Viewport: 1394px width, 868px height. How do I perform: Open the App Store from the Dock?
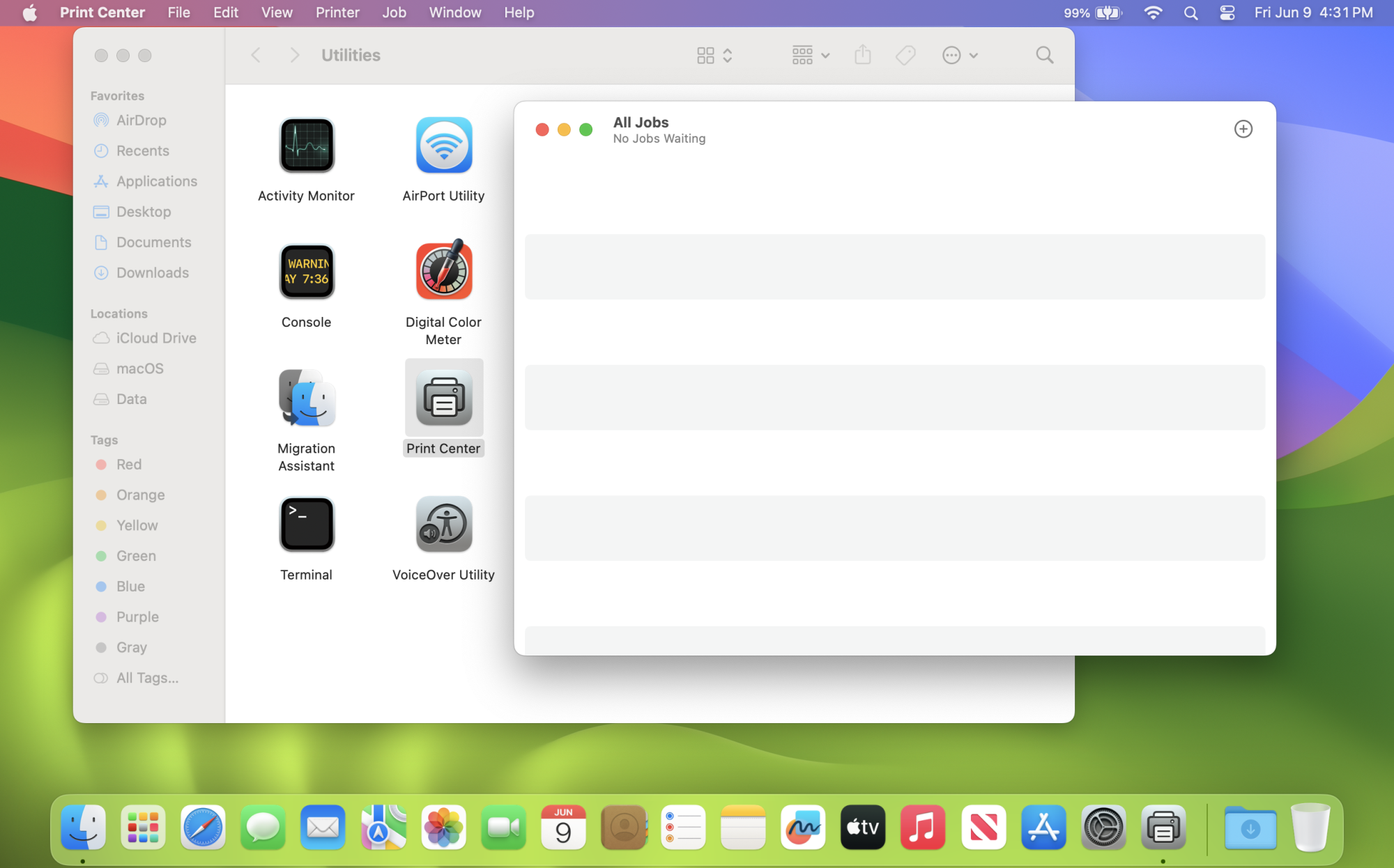pyautogui.click(x=1043, y=828)
